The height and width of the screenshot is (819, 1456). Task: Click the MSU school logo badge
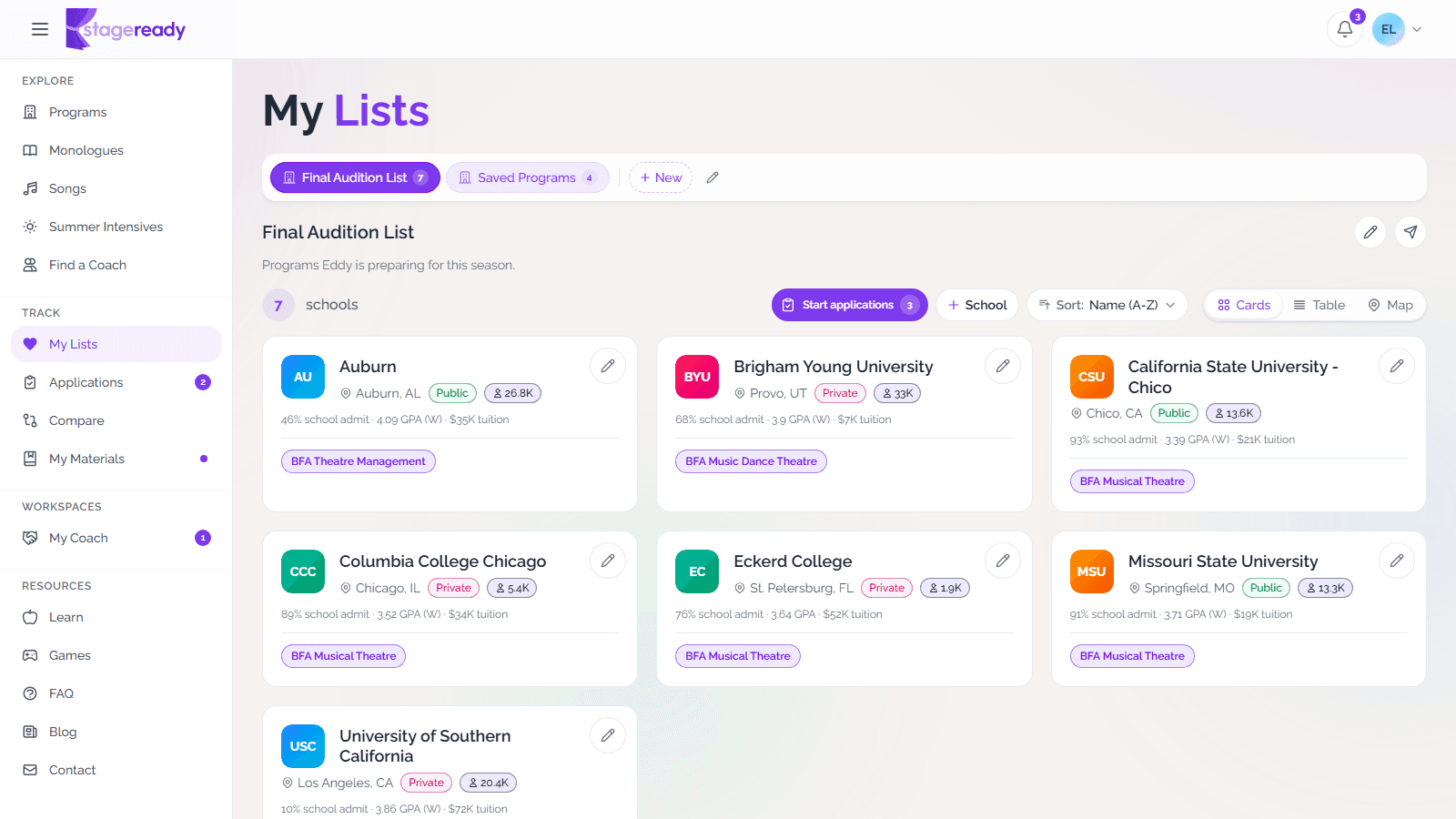pyautogui.click(x=1092, y=571)
